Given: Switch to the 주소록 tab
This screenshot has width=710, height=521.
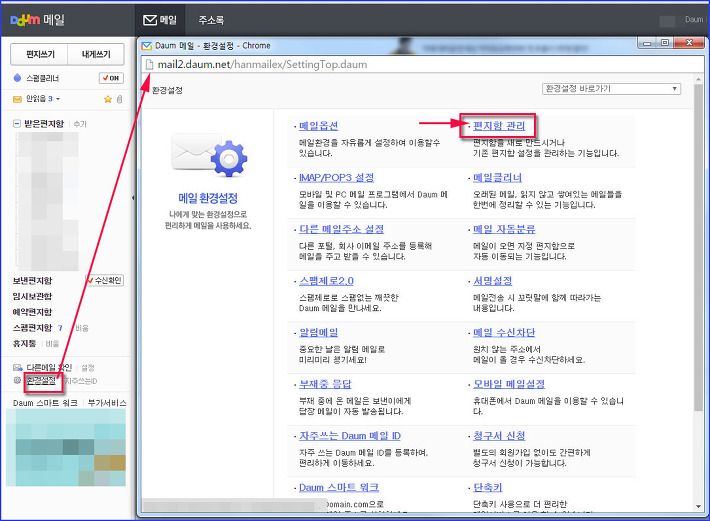Looking at the screenshot, I should tap(211, 20).
